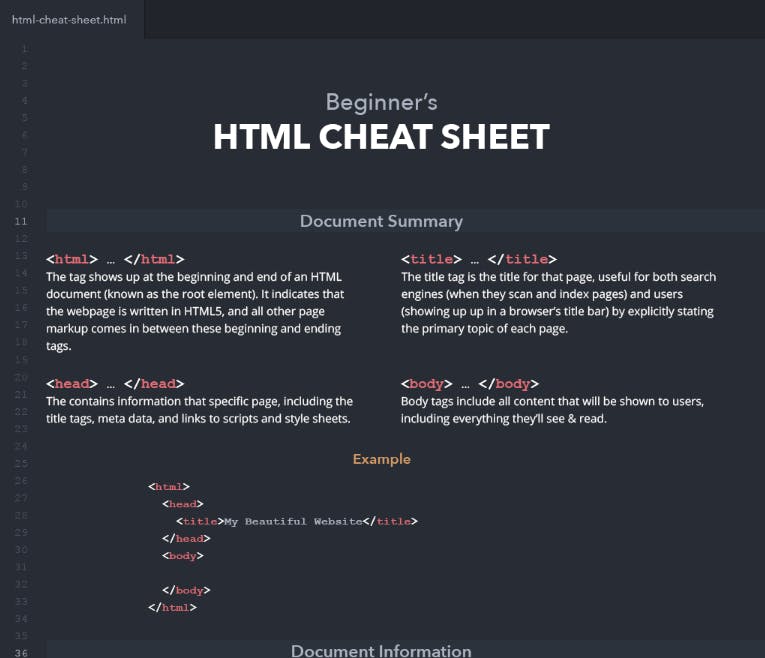765x658 pixels.
Task: Click the opening <html> line in example
Action: click(169, 486)
